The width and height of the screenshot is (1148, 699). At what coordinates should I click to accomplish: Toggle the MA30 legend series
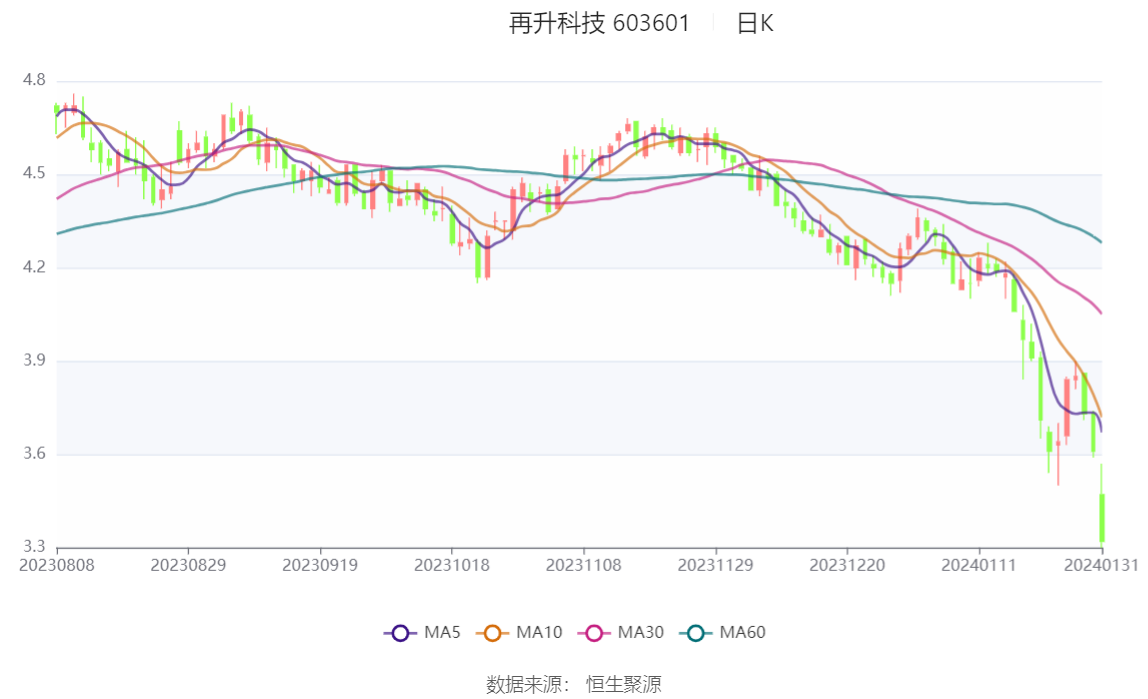[x=621, y=632]
